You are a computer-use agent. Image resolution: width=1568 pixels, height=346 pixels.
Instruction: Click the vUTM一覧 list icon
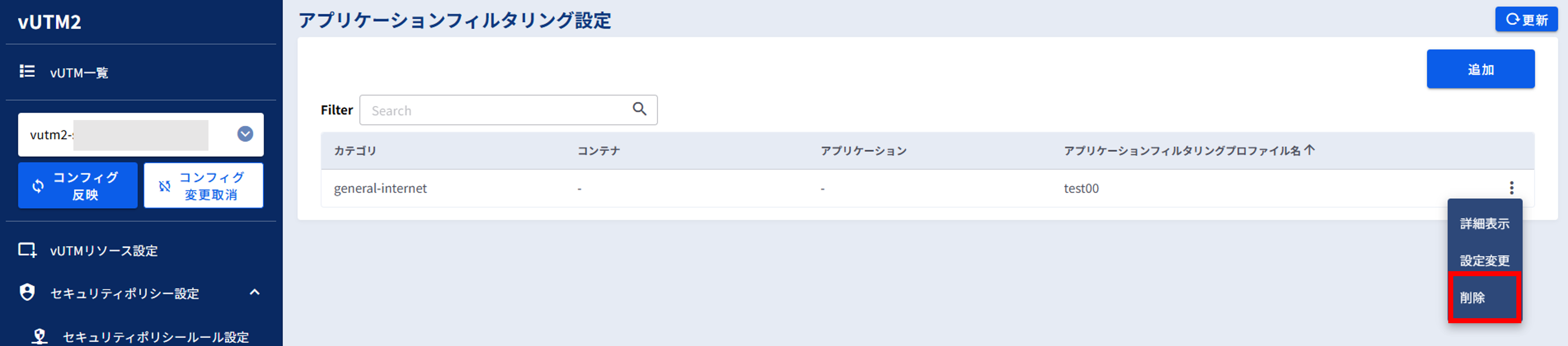point(27,71)
